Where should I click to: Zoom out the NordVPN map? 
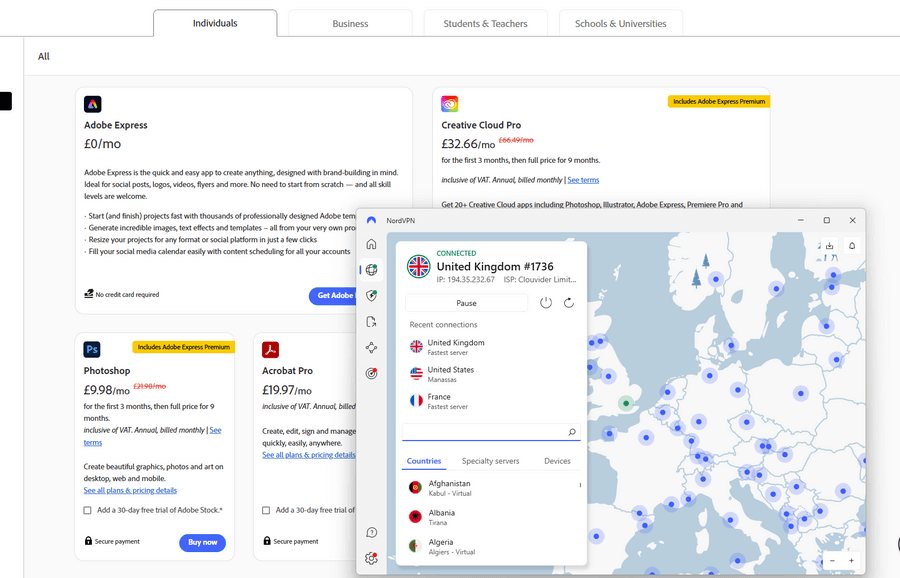[x=832, y=560]
